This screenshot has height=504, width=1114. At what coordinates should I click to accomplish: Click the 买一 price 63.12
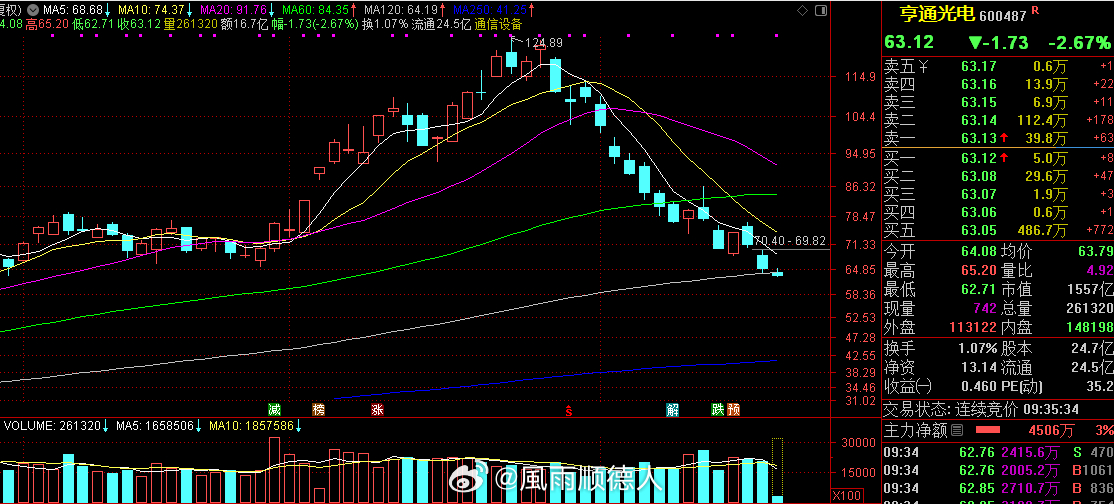point(978,158)
